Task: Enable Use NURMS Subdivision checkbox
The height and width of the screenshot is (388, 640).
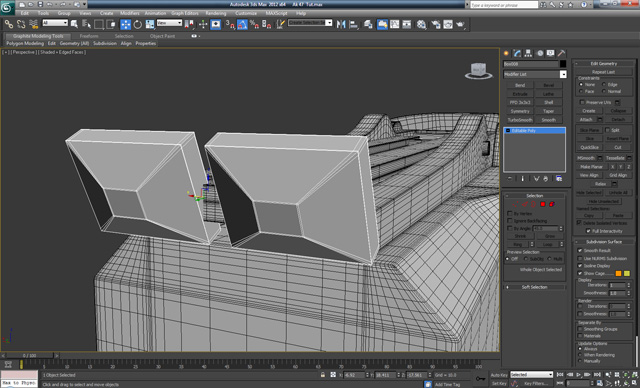Action: 580,258
